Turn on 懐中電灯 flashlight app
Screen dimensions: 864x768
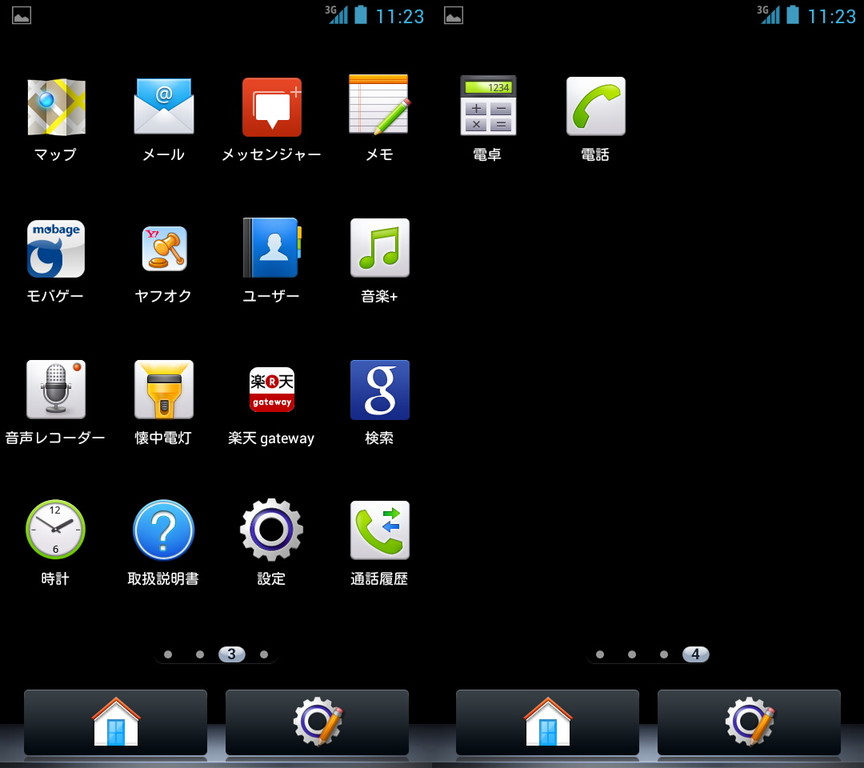coord(164,389)
